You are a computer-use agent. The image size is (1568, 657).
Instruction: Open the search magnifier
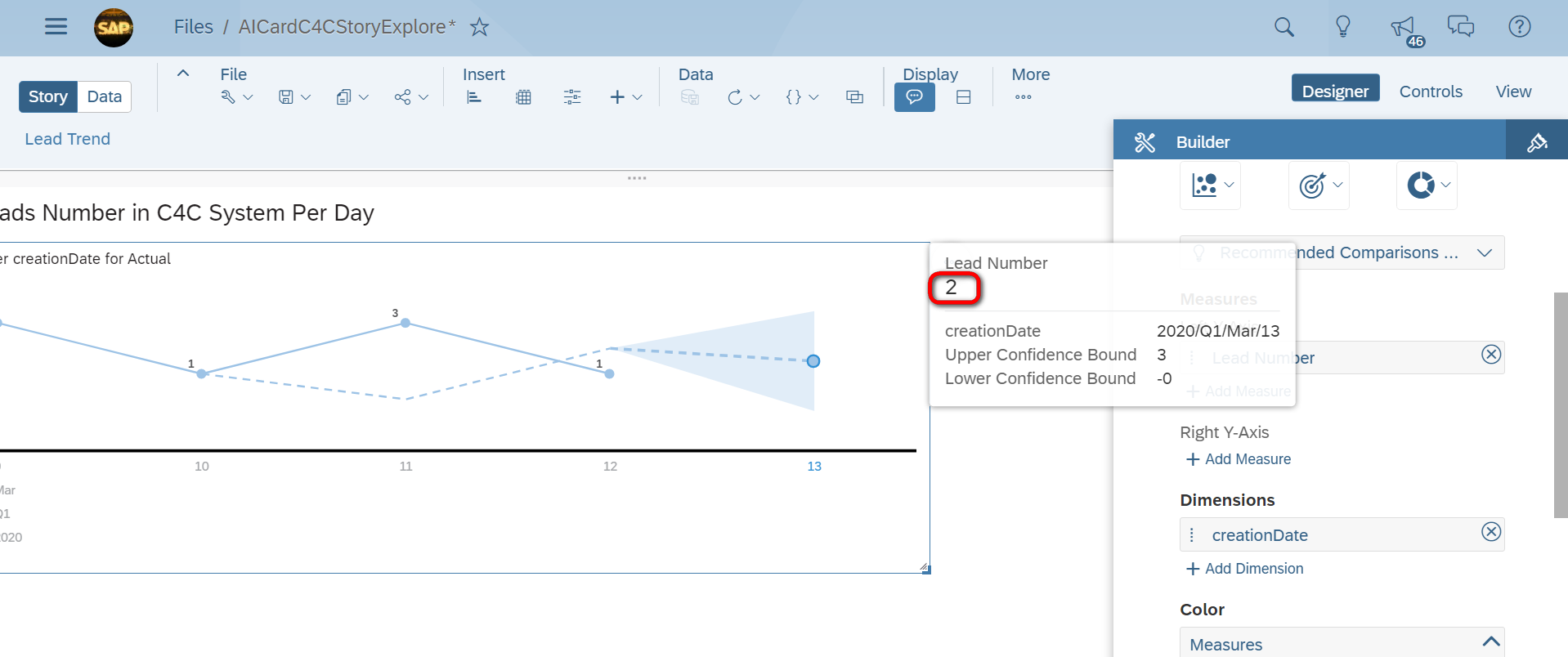(x=1284, y=27)
